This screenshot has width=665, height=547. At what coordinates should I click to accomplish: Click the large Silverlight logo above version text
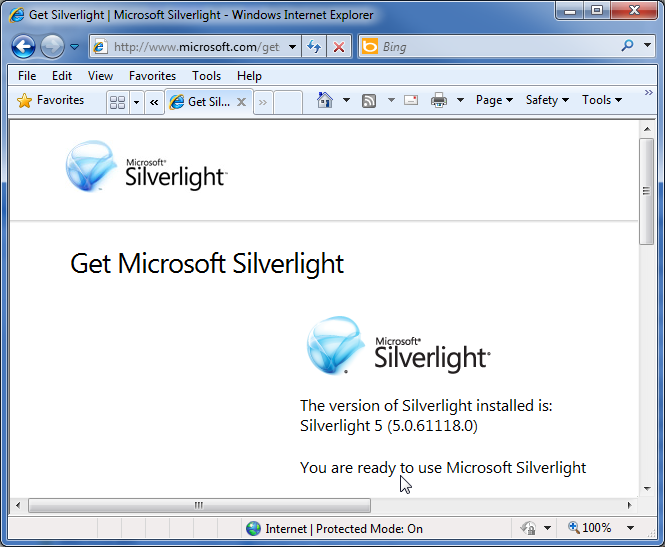(x=398, y=345)
